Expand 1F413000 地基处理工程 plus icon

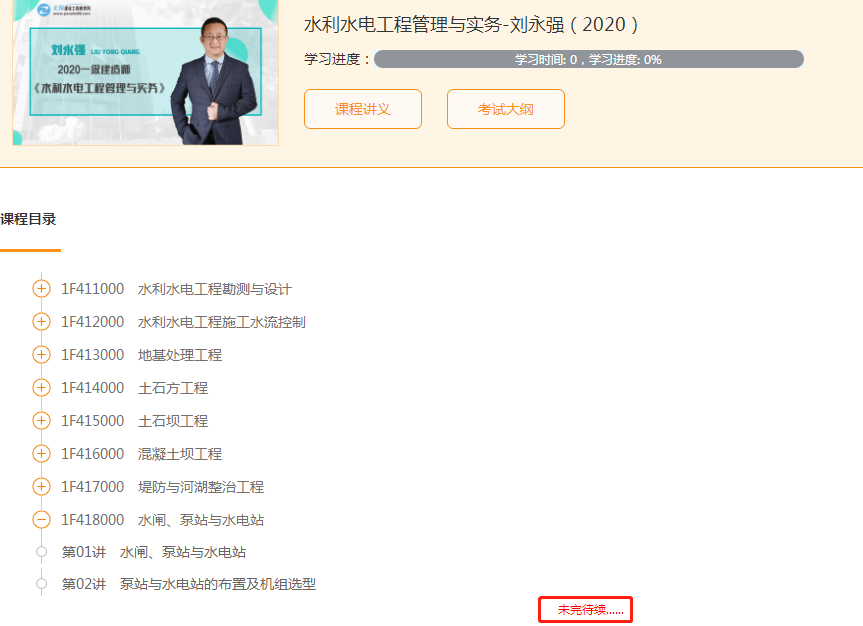coord(41,355)
